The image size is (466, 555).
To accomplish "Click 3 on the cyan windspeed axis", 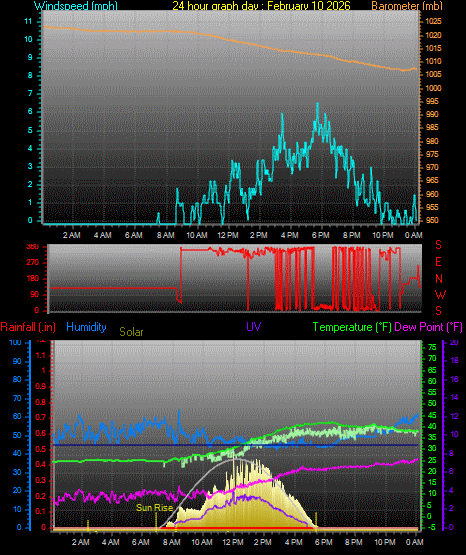I will tap(30, 166).
